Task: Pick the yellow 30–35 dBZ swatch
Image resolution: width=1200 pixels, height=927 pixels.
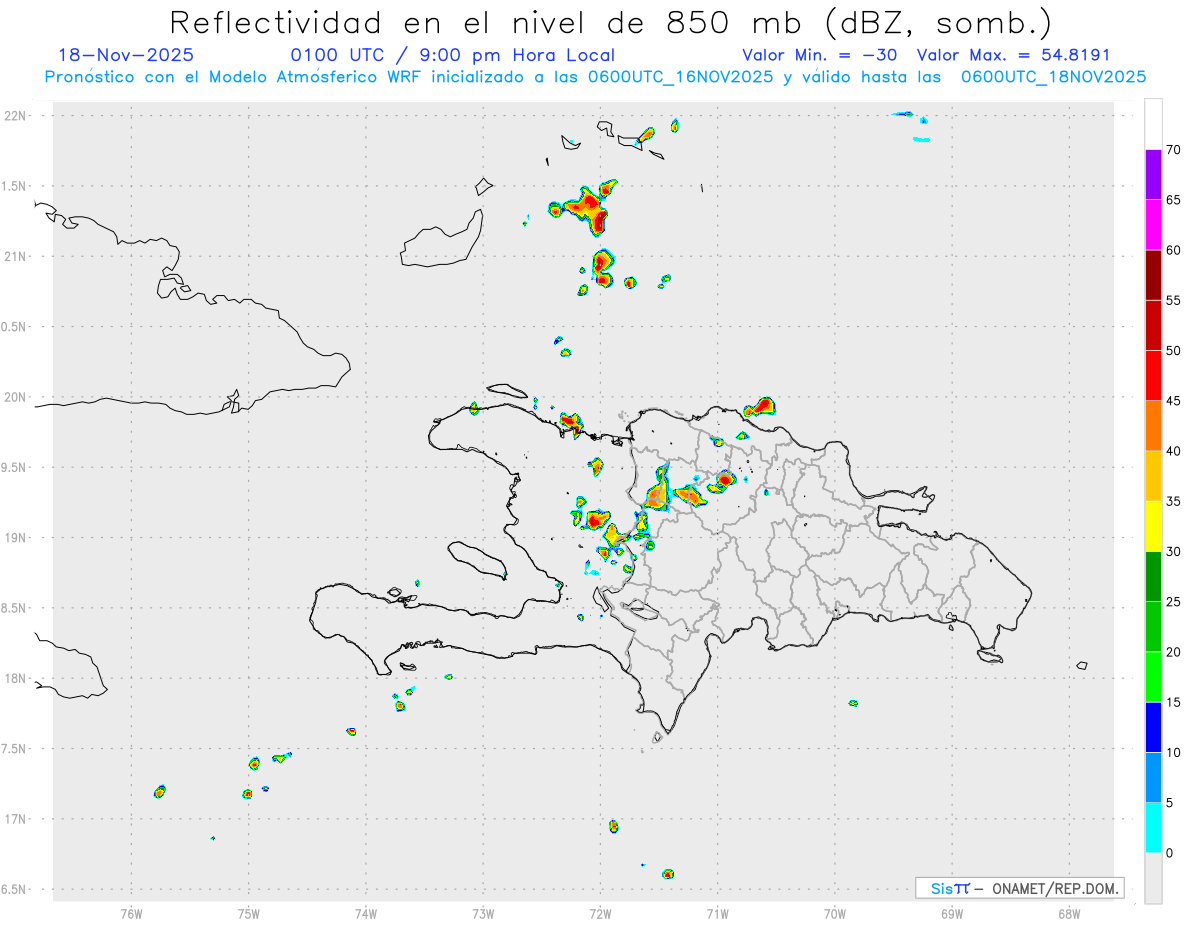Action: pos(1153,526)
